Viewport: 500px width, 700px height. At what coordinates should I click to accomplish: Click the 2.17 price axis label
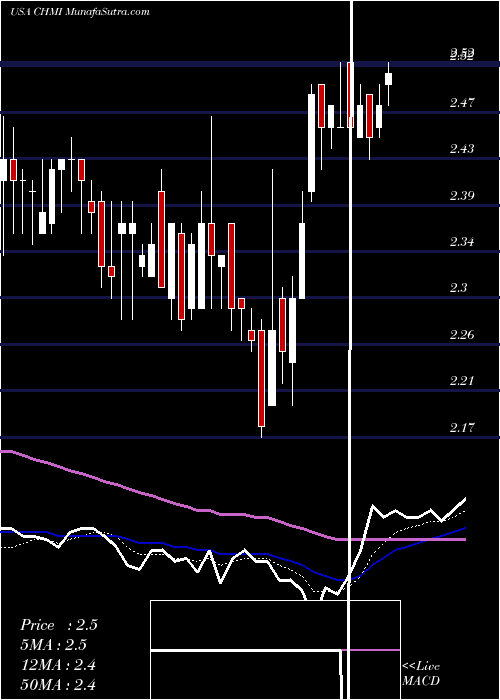coord(462,427)
